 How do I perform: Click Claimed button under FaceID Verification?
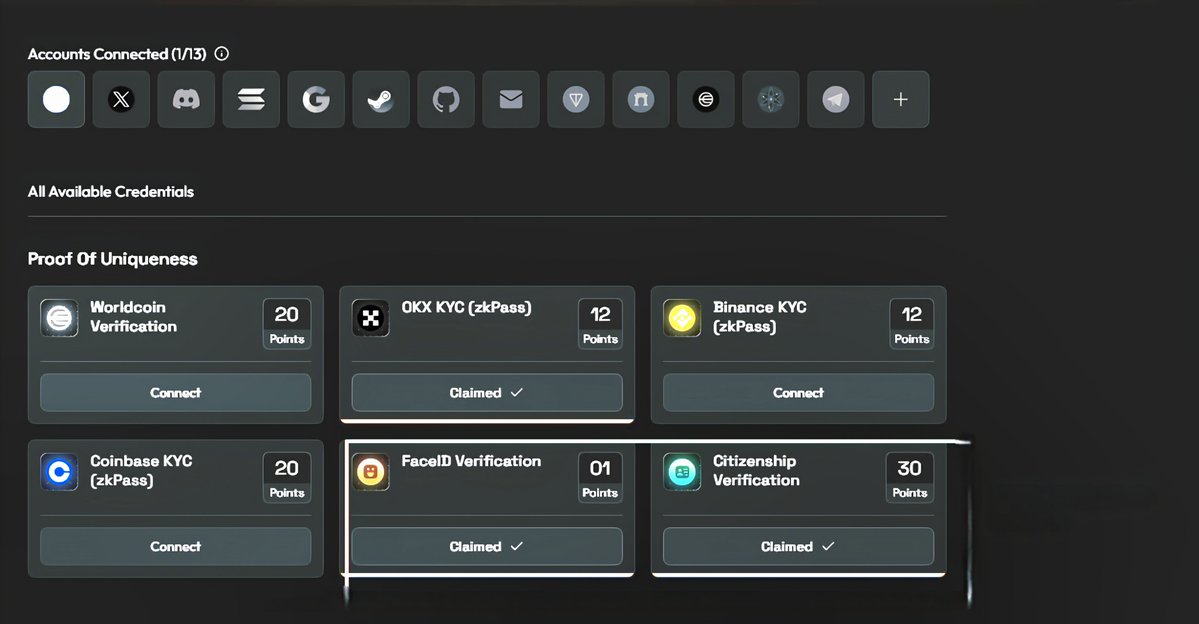[487, 546]
